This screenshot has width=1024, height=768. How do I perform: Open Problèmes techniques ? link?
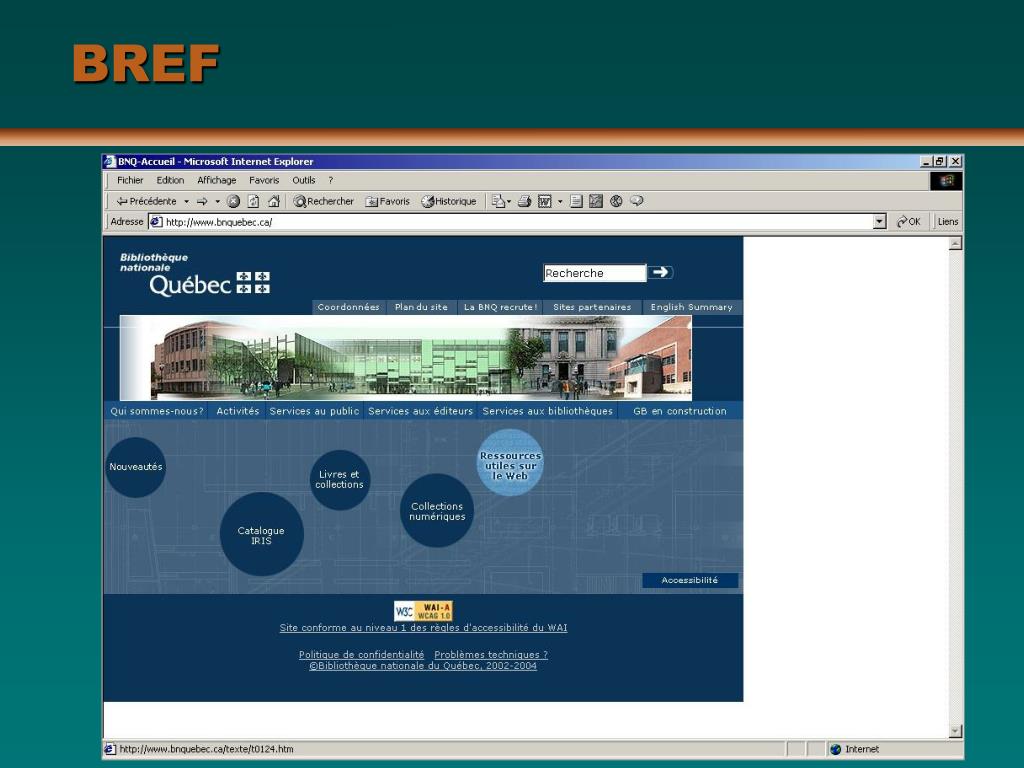pos(491,654)
